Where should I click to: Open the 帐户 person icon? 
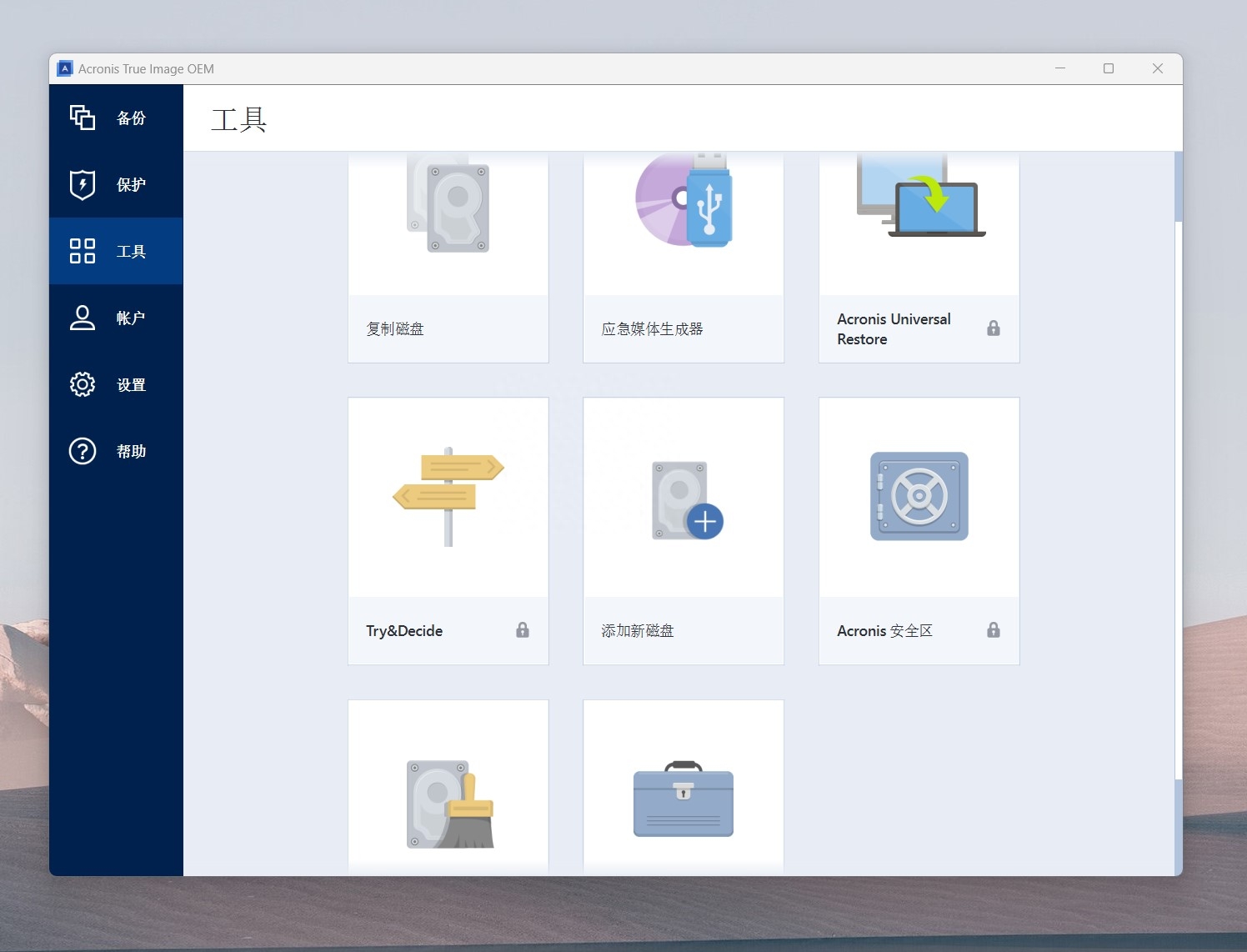pyautogui.click(x=82, y=318)
